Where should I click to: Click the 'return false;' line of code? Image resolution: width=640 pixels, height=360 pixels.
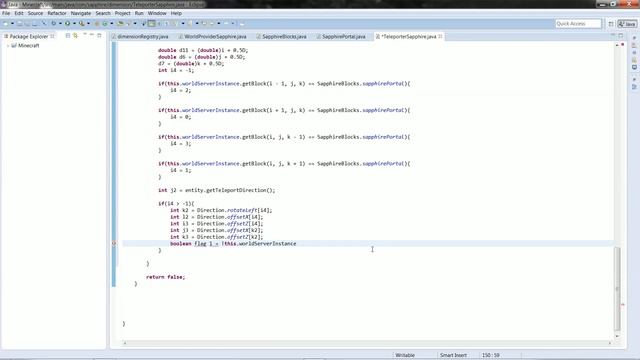[x=165, y=277]
